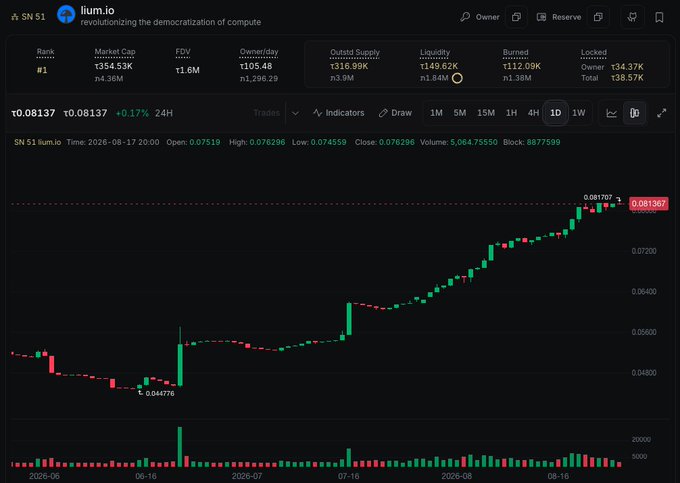The image size is (680, 483).
Task: Click the τ105.48 owner per day value
Action: pos(256,66)
